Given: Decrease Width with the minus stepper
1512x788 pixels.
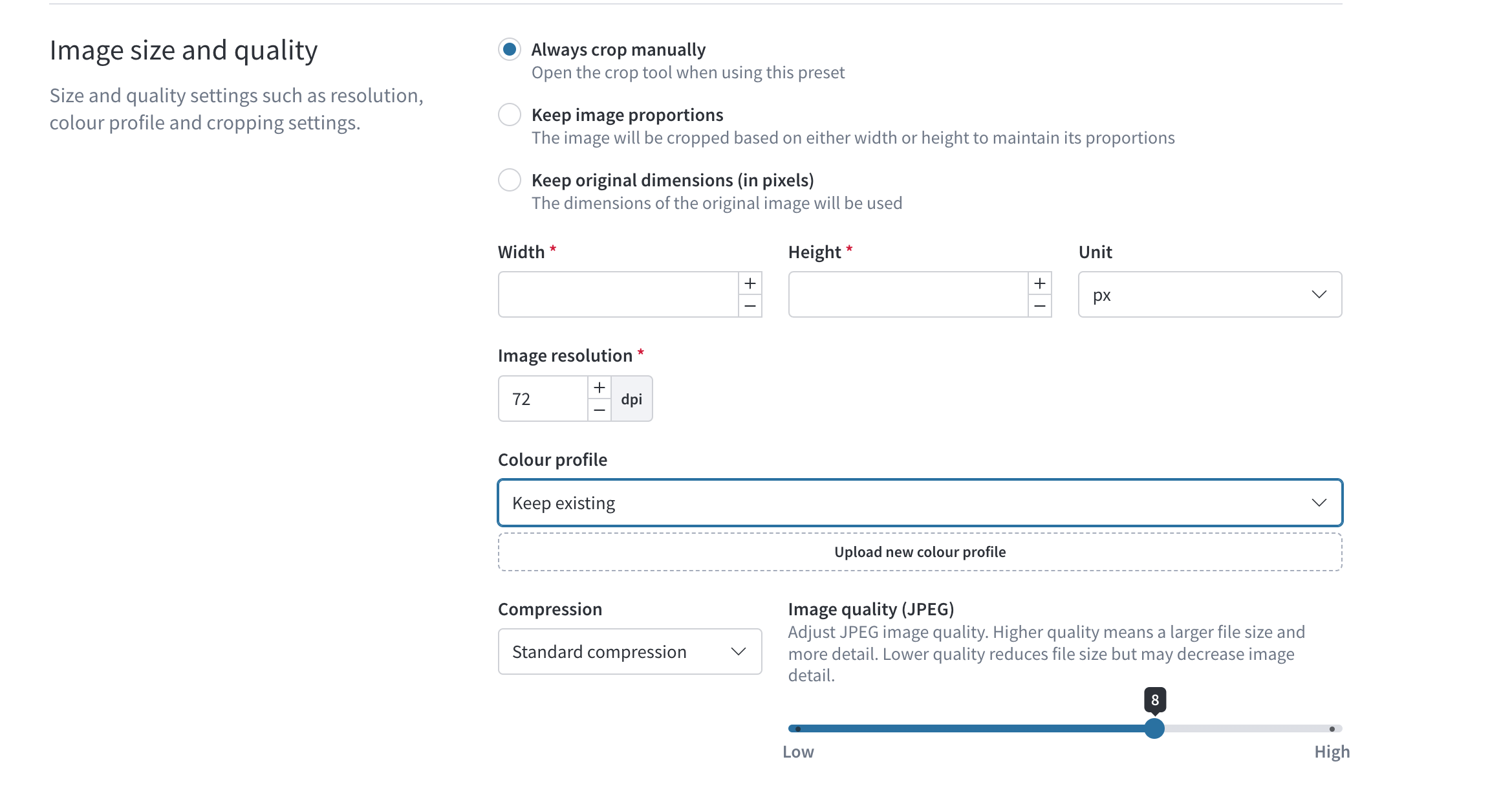Looking at the screenshot, I should [x=750, y=306].
